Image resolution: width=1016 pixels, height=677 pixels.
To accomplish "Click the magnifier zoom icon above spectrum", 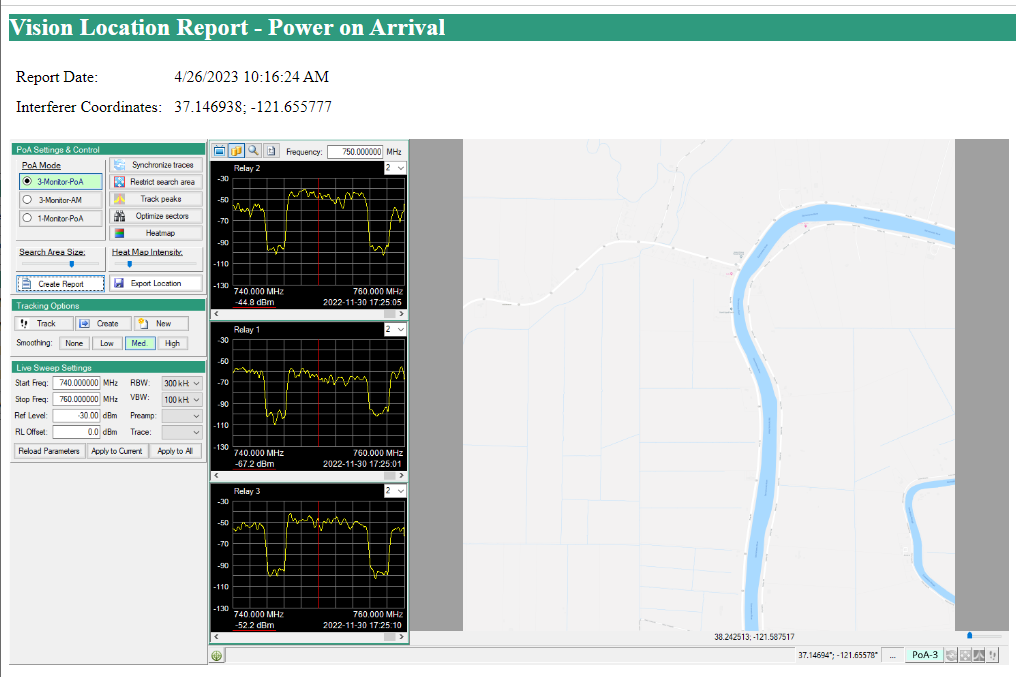I will pos(254,151).
